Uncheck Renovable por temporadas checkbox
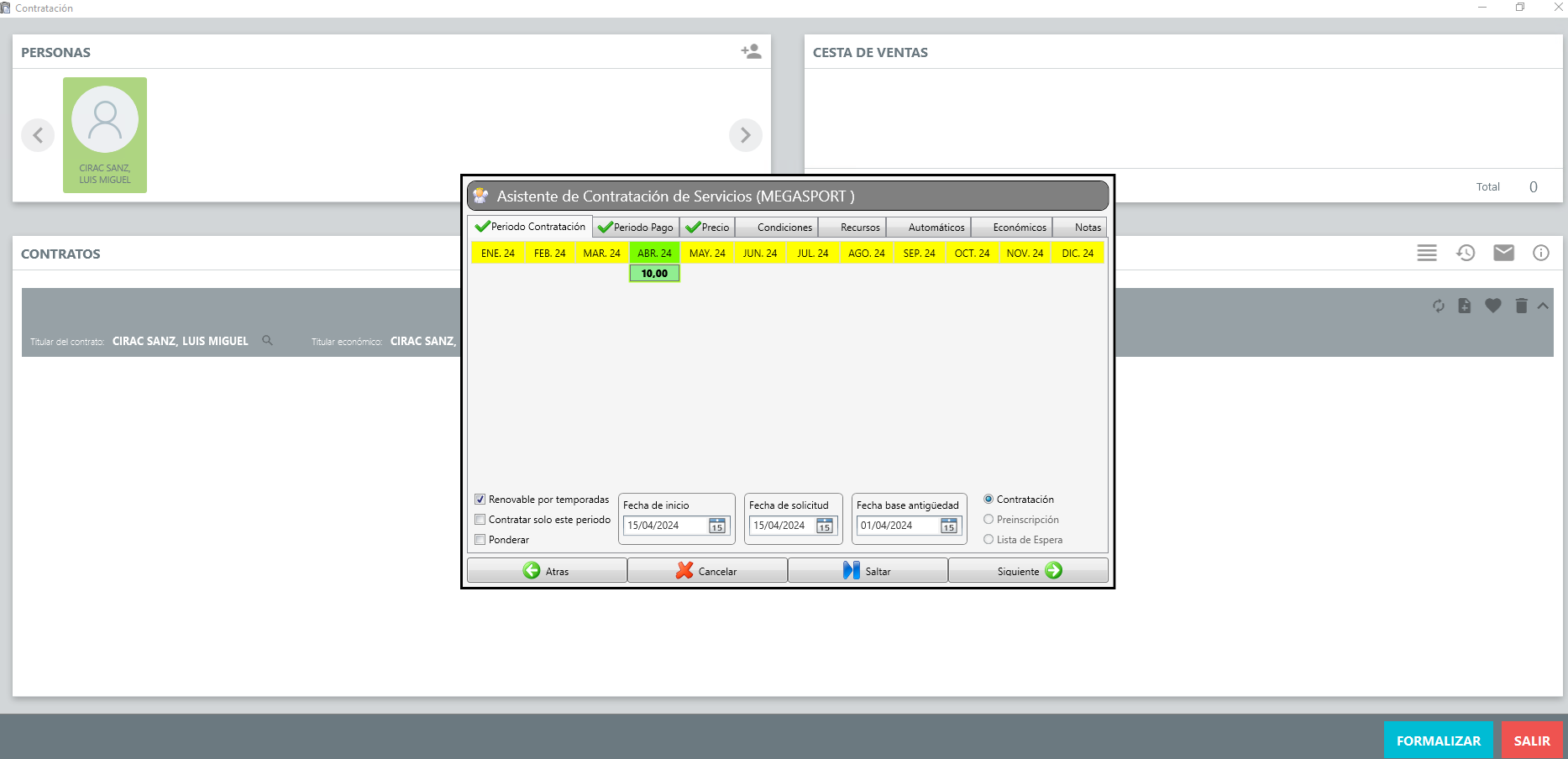This screenshot has height=759, width=1568. [480, 500]
